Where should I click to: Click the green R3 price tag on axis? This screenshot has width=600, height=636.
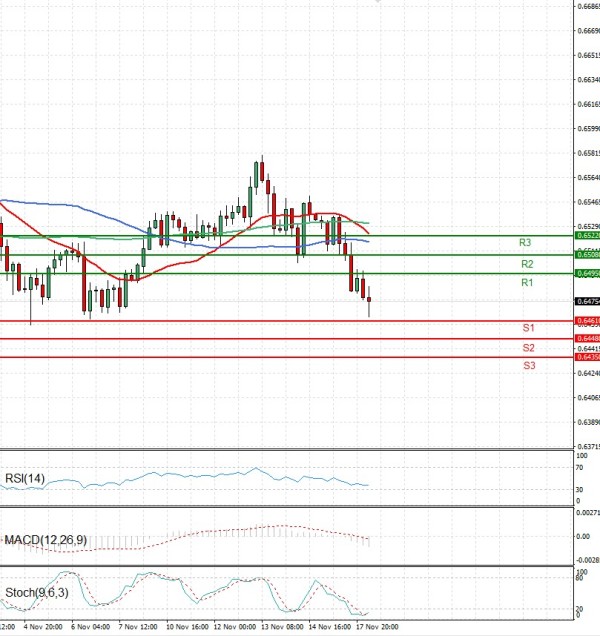click(587, 235)
